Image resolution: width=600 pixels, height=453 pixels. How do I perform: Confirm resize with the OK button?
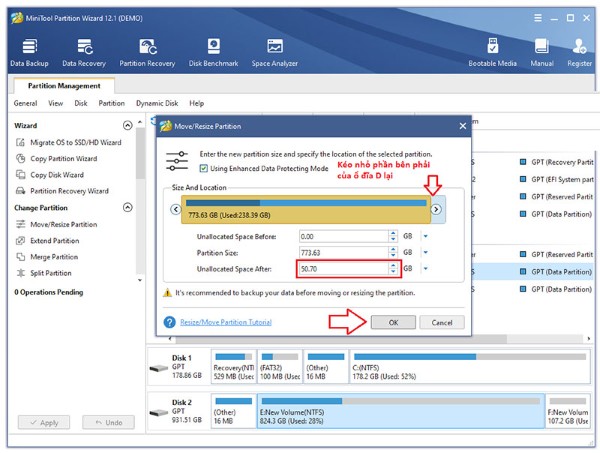392,322
